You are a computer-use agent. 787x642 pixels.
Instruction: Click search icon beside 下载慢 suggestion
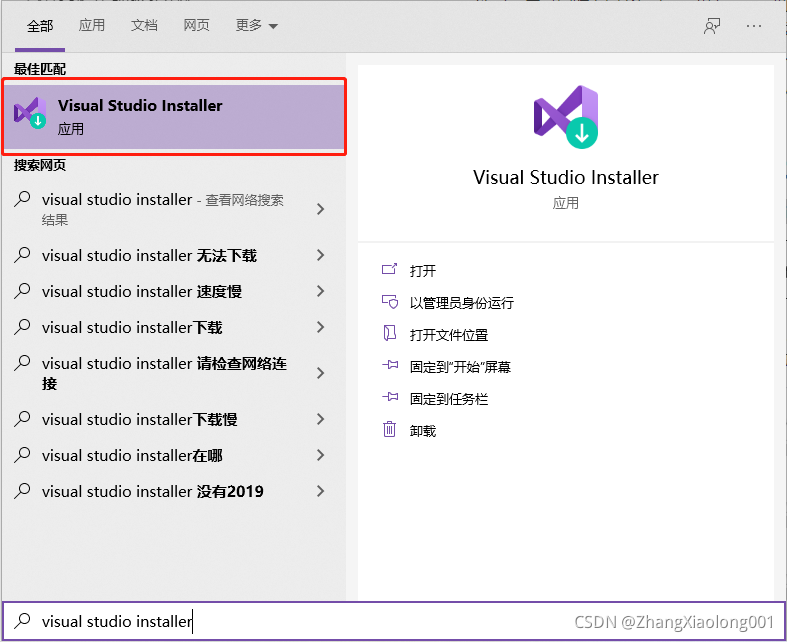click(x=22, y=419)
